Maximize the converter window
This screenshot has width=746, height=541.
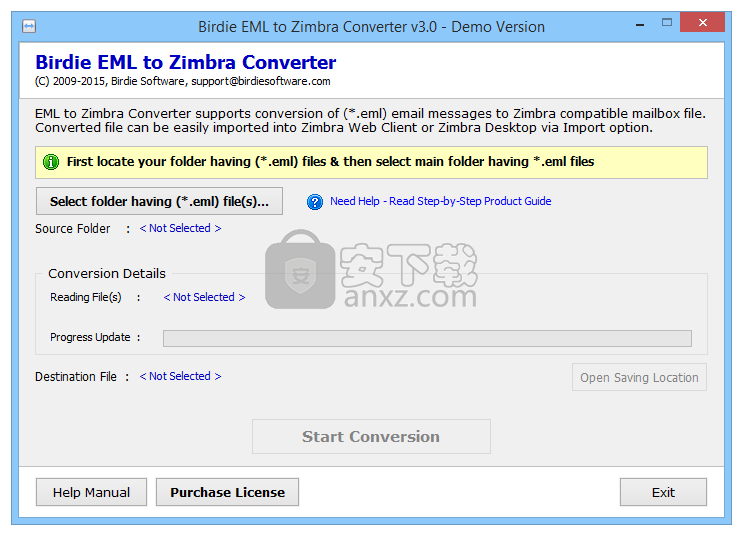click(x=667, y=23)
